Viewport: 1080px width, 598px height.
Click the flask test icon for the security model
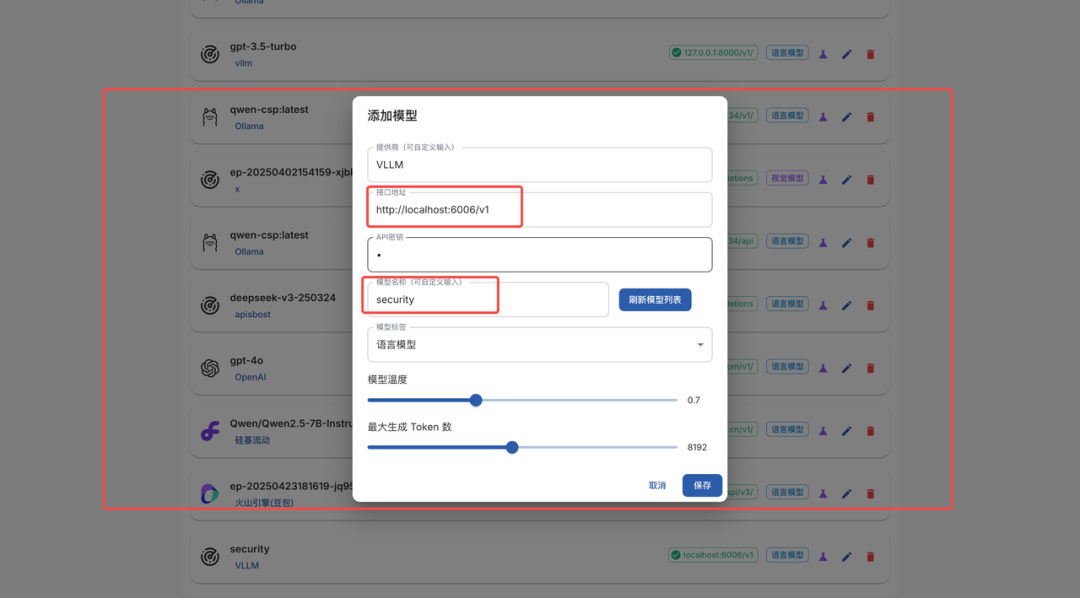pos(822,556)
